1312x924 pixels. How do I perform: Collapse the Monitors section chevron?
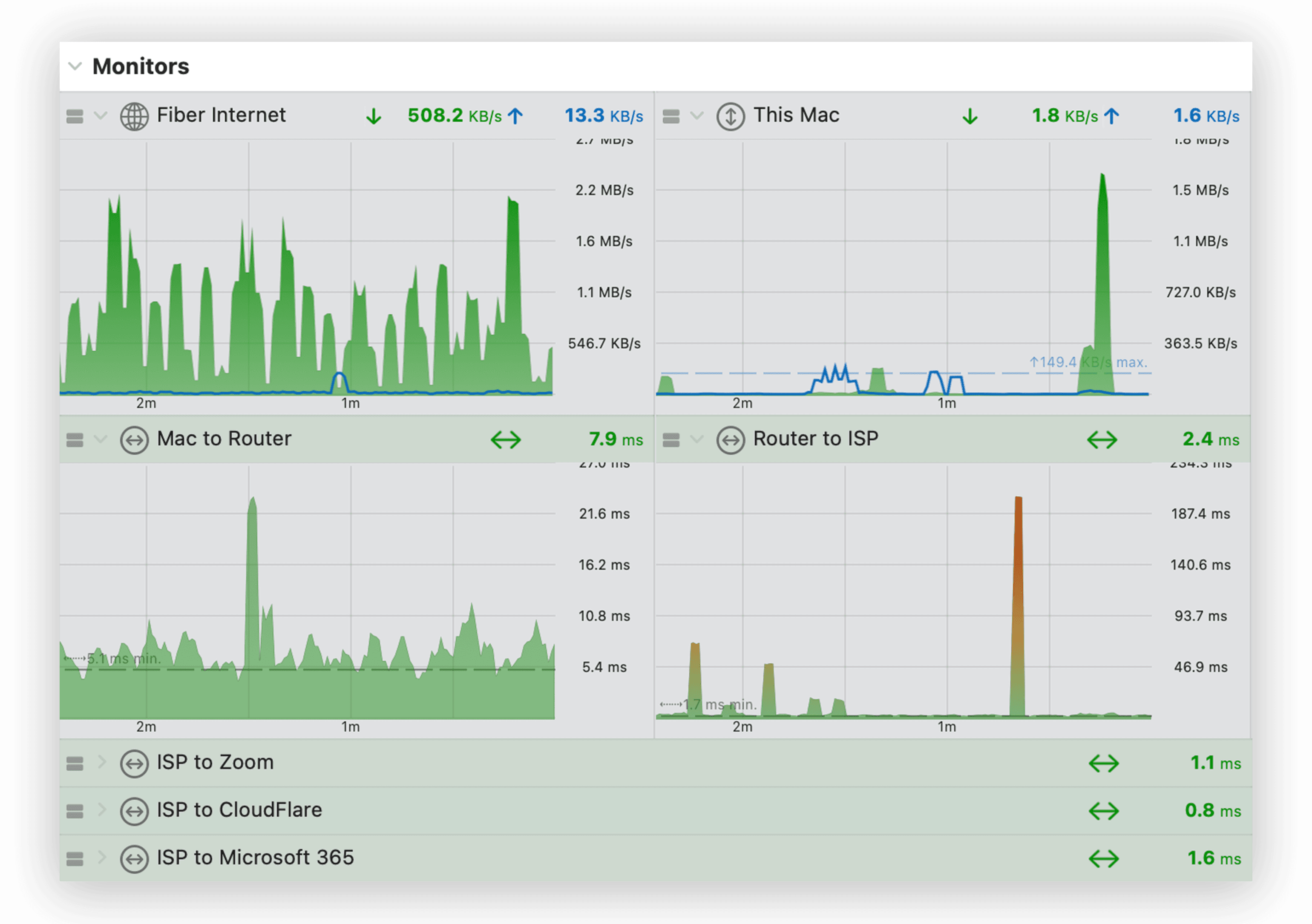(75, 66)
